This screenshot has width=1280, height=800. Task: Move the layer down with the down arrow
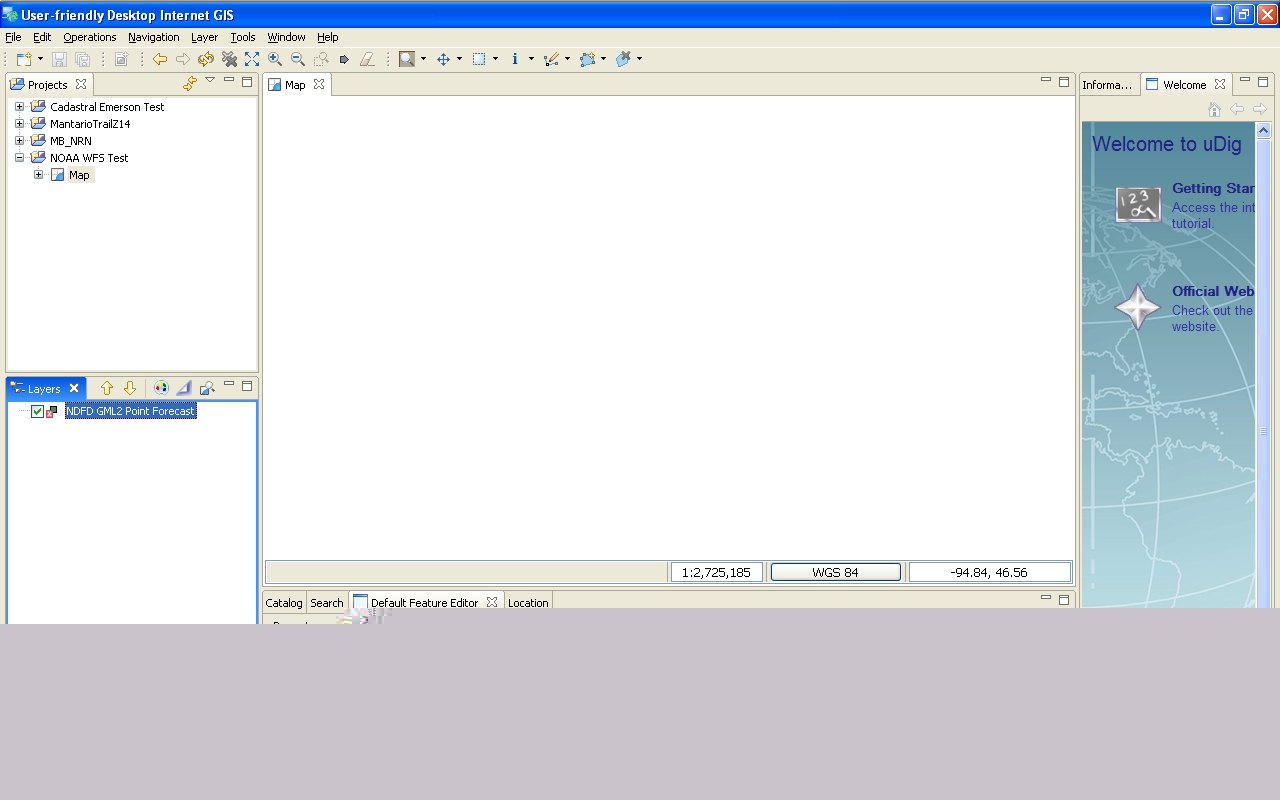point(130,388)
